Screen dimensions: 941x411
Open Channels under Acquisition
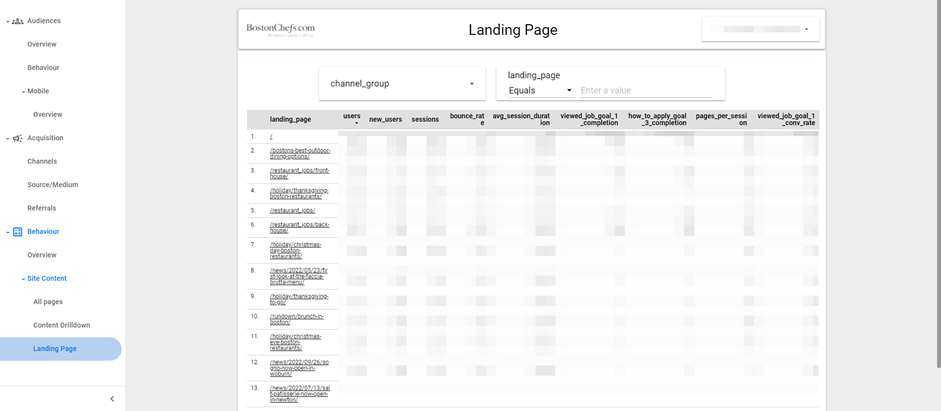tap(42, 161)
